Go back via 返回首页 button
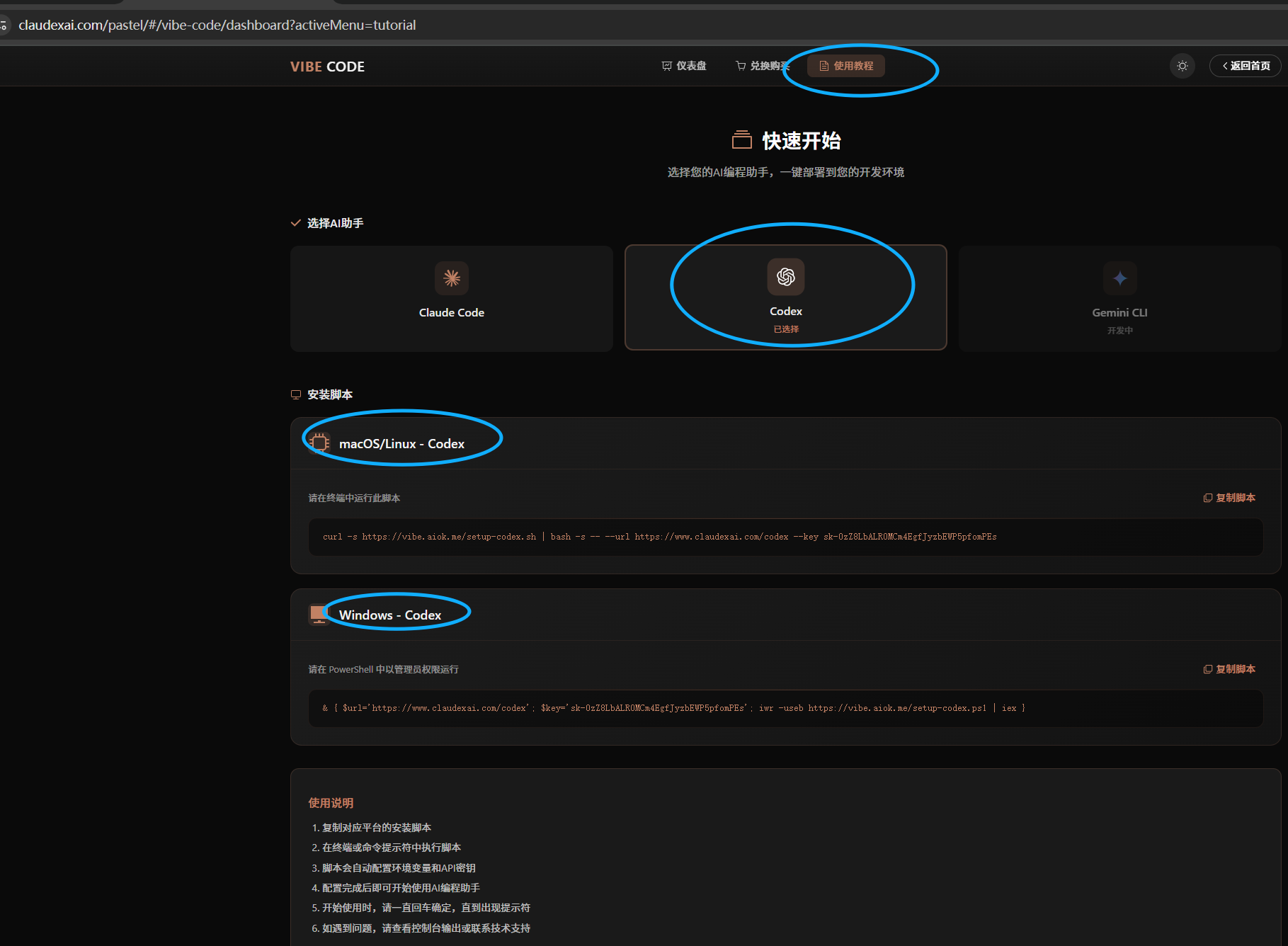The image size is (1288, 946). (x=1245, y=66)
